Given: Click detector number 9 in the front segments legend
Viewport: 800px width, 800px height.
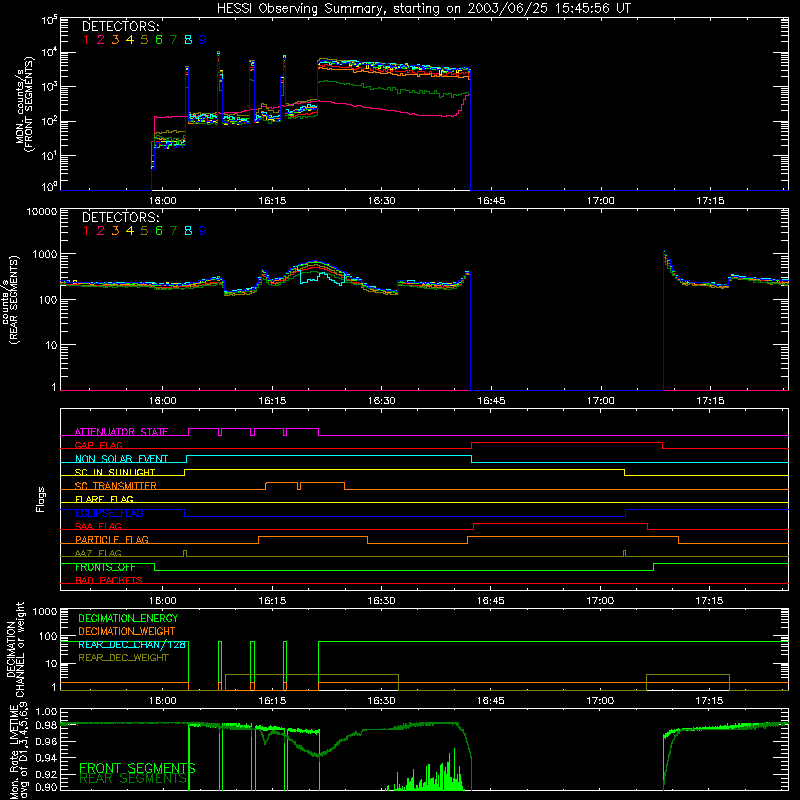Looking at the screenshot, I should (203, 40).
